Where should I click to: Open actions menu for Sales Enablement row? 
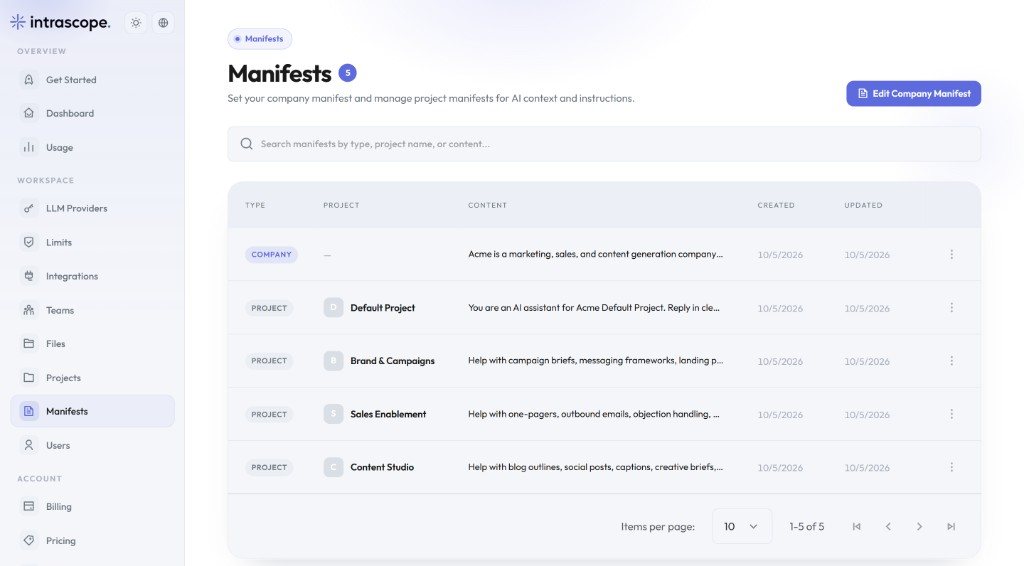952,414
